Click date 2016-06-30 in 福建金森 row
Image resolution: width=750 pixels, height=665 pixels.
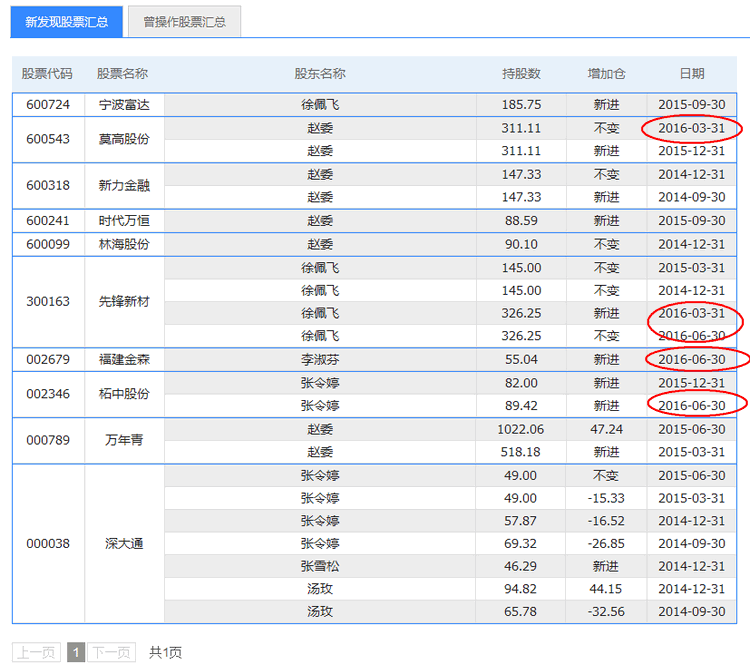[692, 360]
